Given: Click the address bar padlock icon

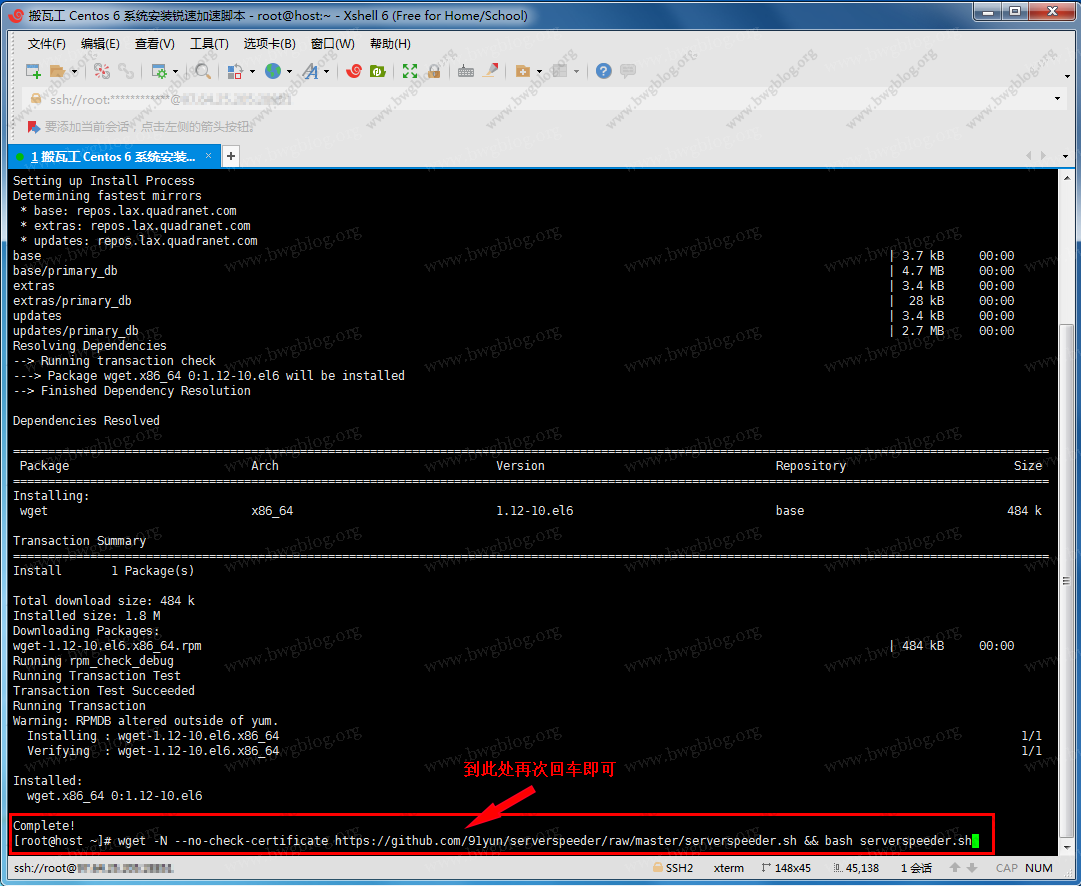Looking at the screenshot, I should [36, 99].
